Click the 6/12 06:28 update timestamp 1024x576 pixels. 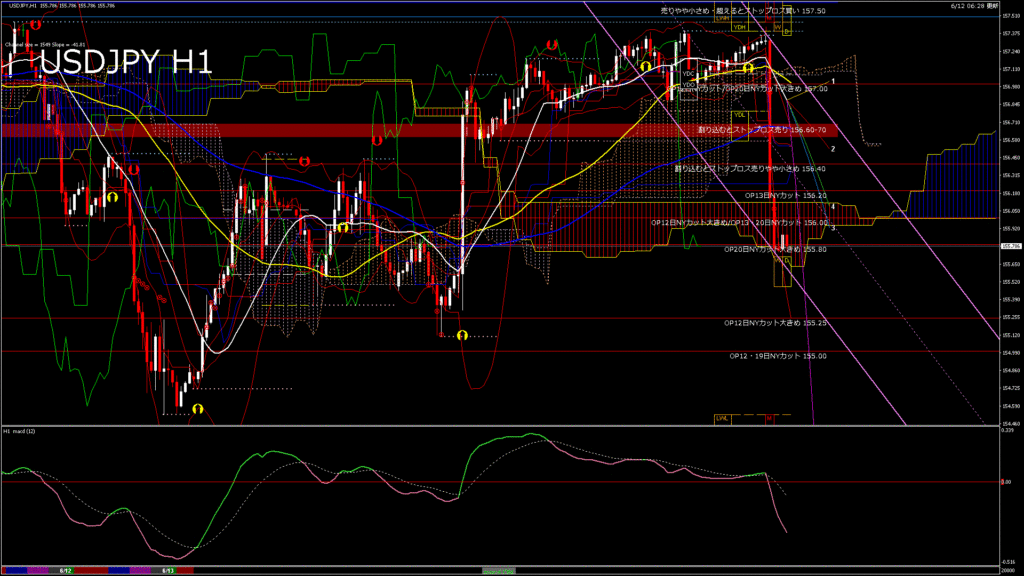click(x=974, y=6)
